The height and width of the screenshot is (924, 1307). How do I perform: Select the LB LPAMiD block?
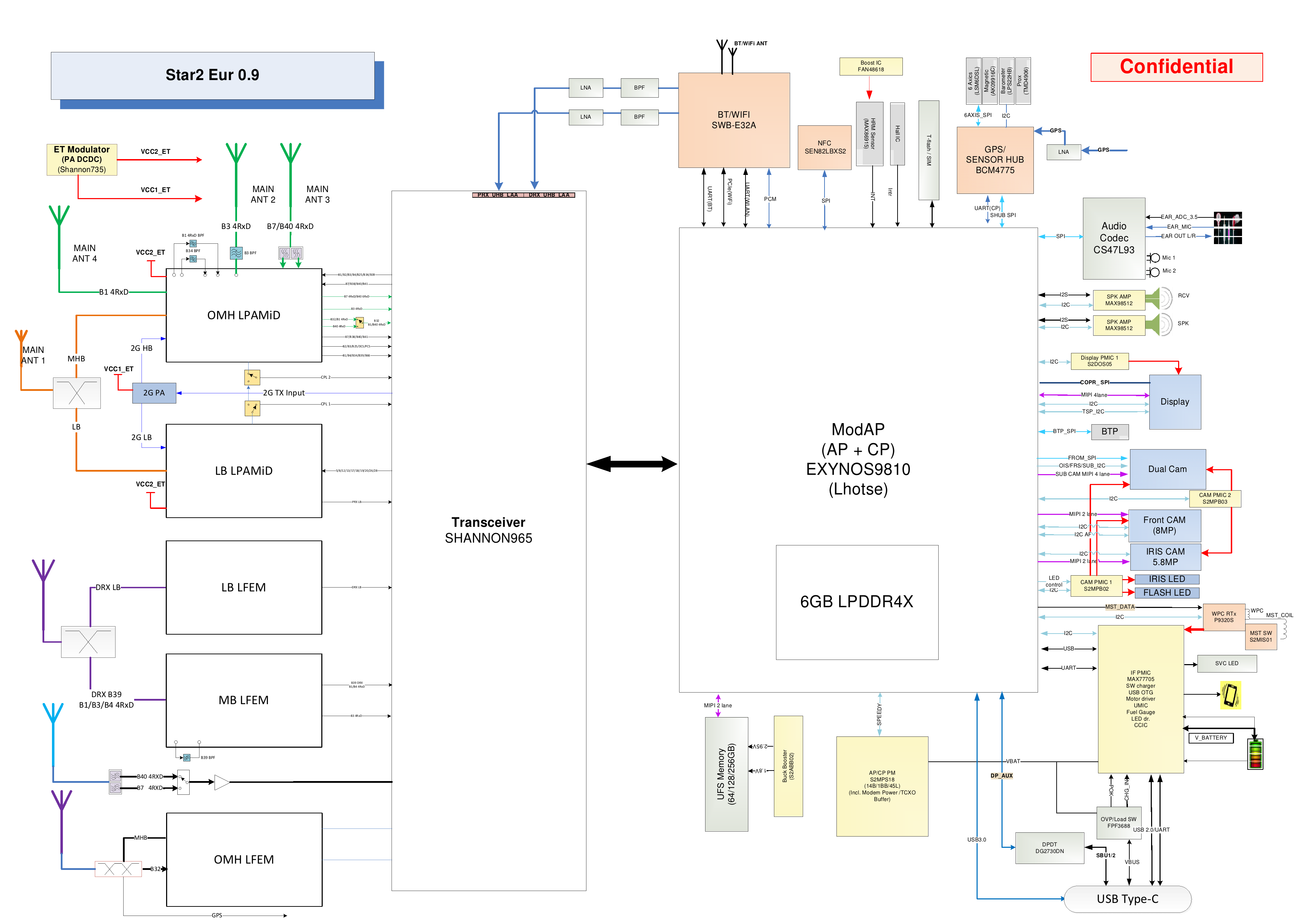(x=244, y=471)
